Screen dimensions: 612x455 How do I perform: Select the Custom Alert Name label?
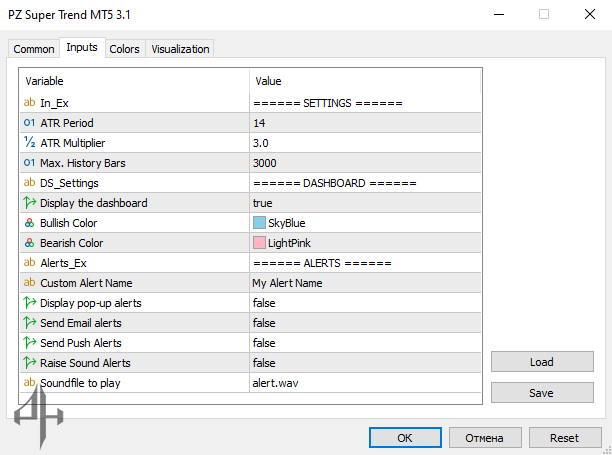[86, 283]
